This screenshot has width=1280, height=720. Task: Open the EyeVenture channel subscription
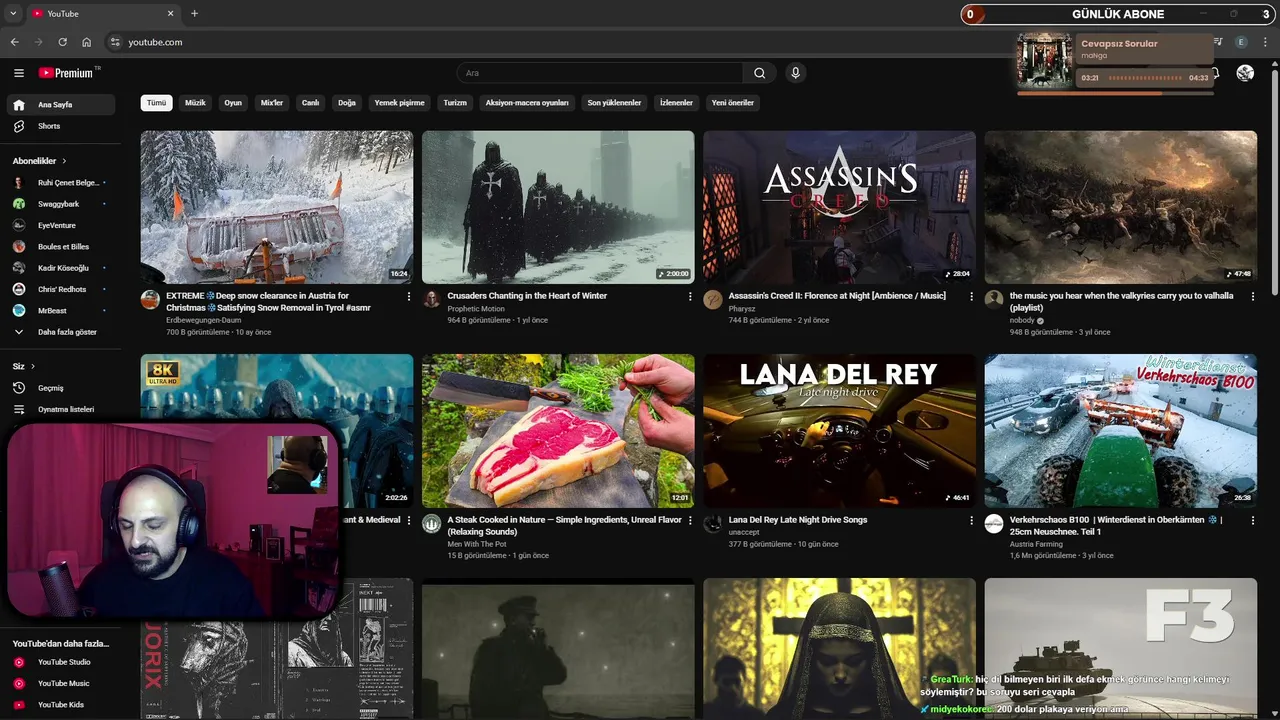pyautogui.click(x=61, y=225)
